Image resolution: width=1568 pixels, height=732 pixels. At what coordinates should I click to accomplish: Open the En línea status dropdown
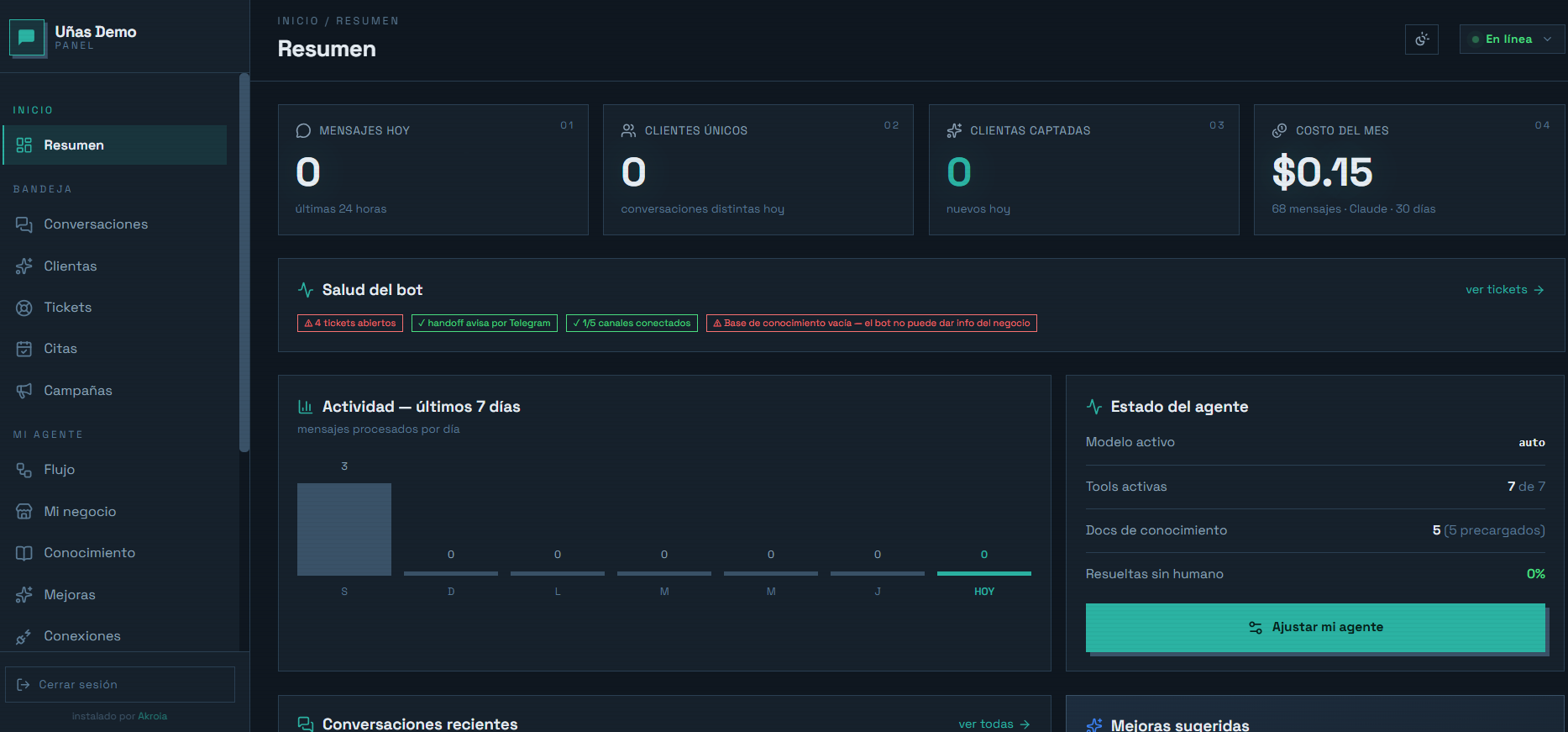[1512, 39]
